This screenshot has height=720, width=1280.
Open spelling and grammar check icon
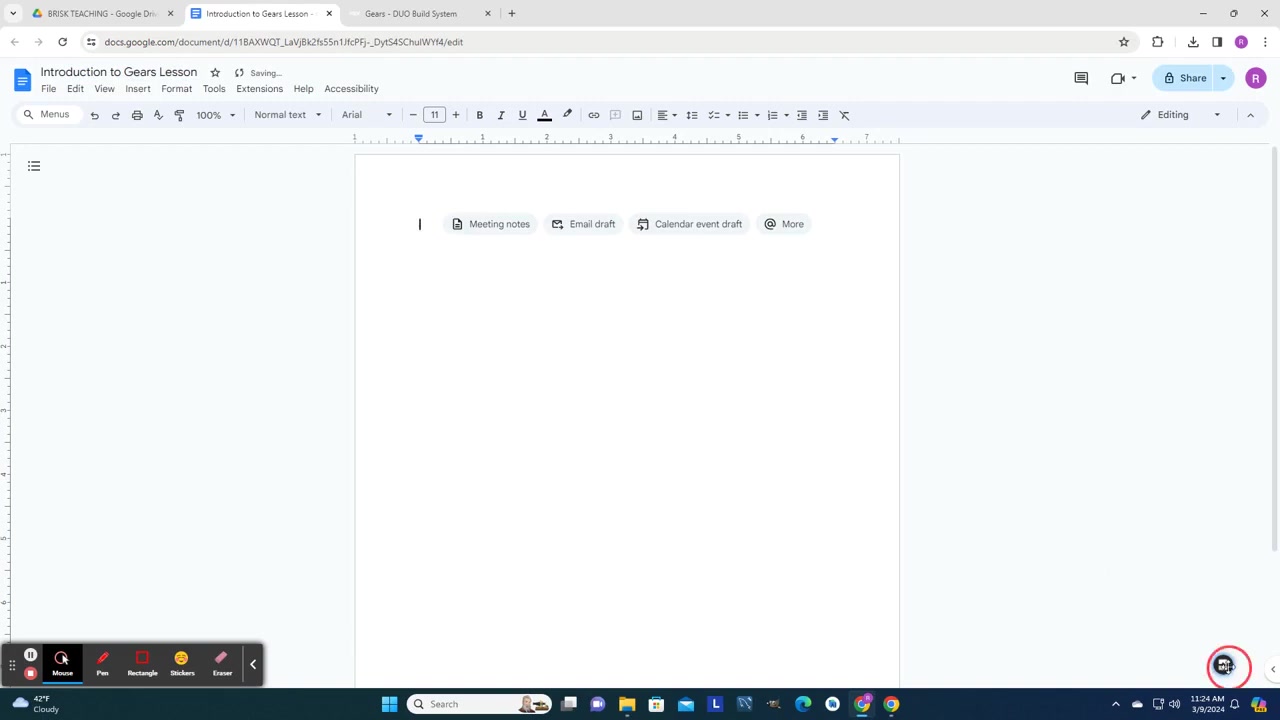pos(158,115)
